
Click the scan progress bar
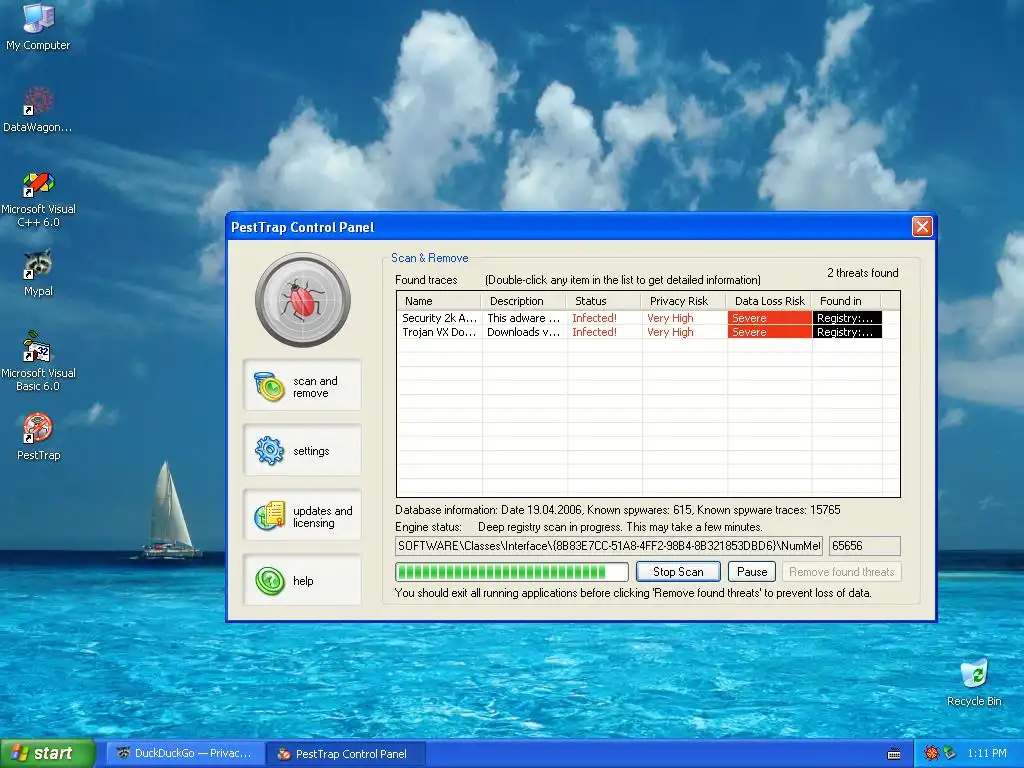click(x=511, y=571)
